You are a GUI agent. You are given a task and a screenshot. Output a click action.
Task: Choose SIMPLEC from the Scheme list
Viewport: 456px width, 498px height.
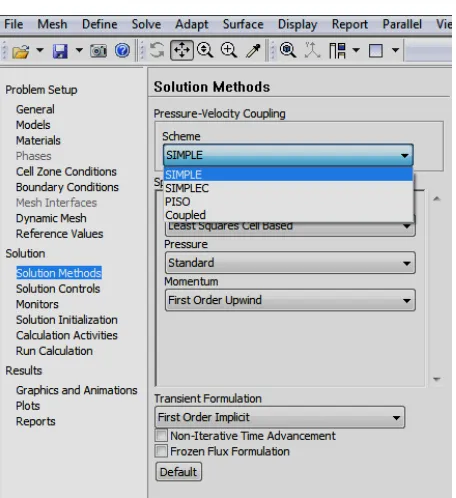coord(289,188)
